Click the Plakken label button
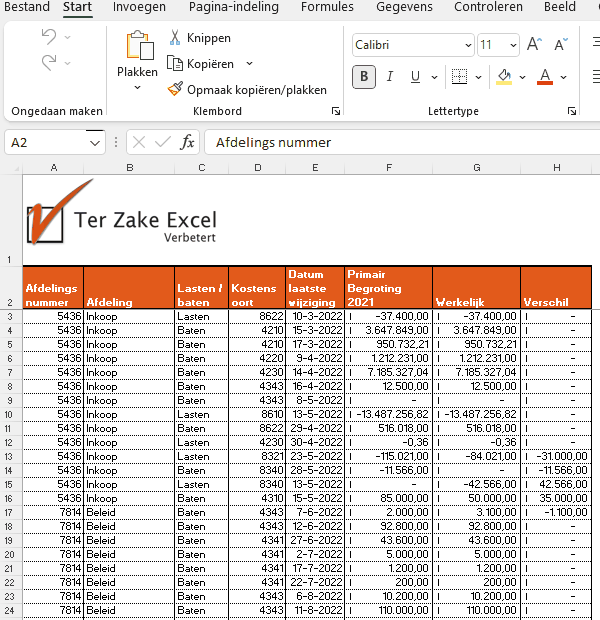The height and width of the screenshot is (620, 600). [137, 72]
